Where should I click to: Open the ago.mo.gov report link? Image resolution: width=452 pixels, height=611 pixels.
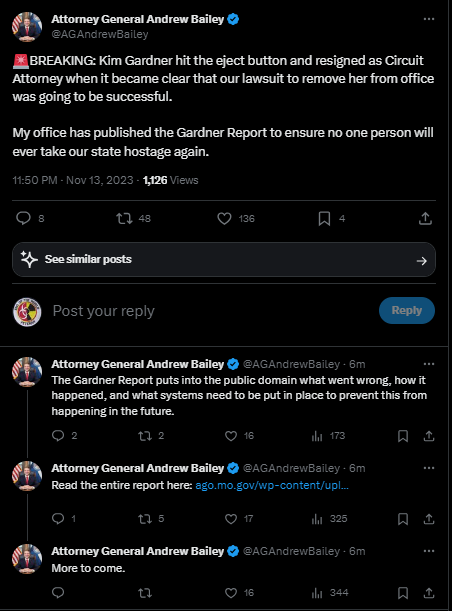click(x=272, y=485)
